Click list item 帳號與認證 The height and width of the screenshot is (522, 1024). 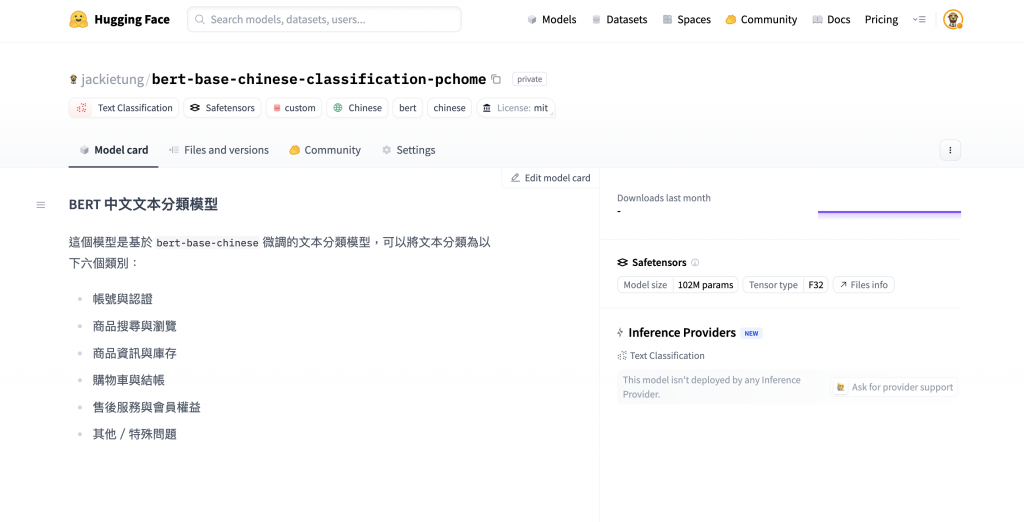pyautogui.click(x=123, y=299)
